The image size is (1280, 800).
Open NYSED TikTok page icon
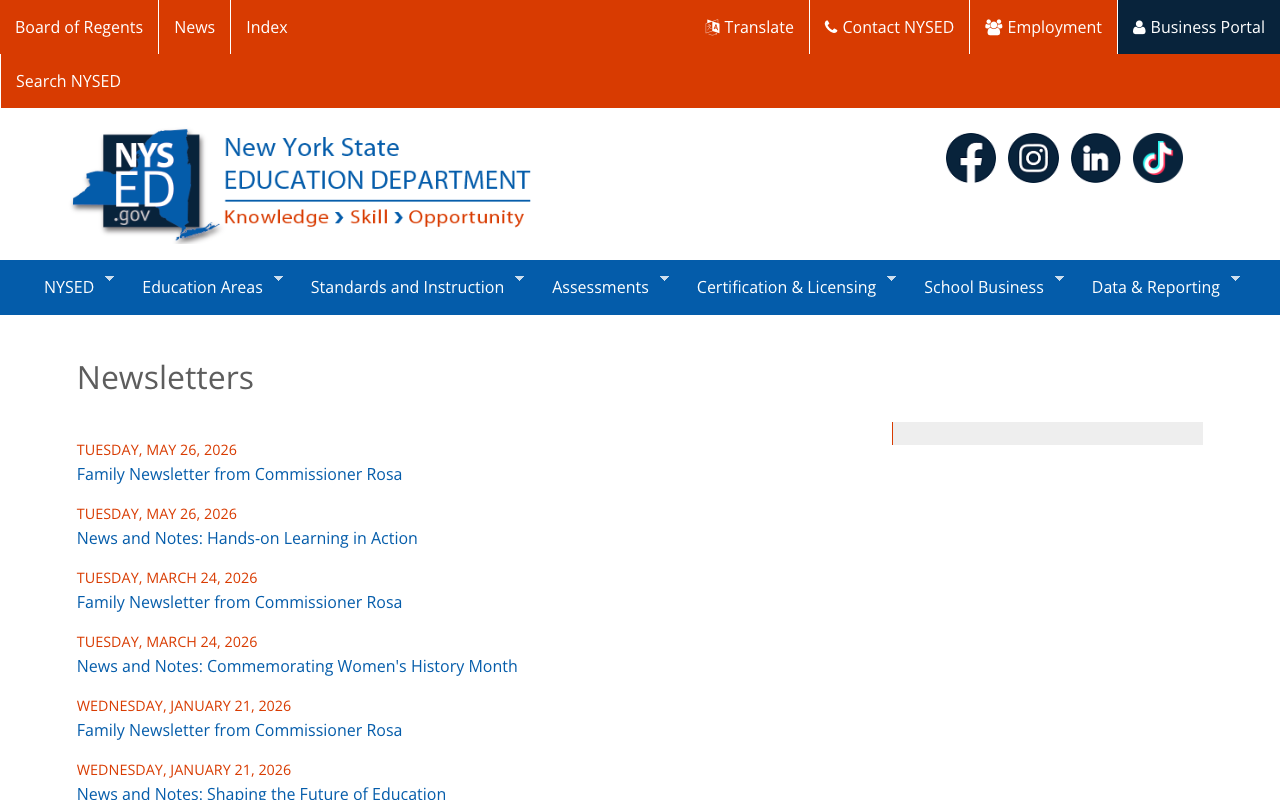1158,158
